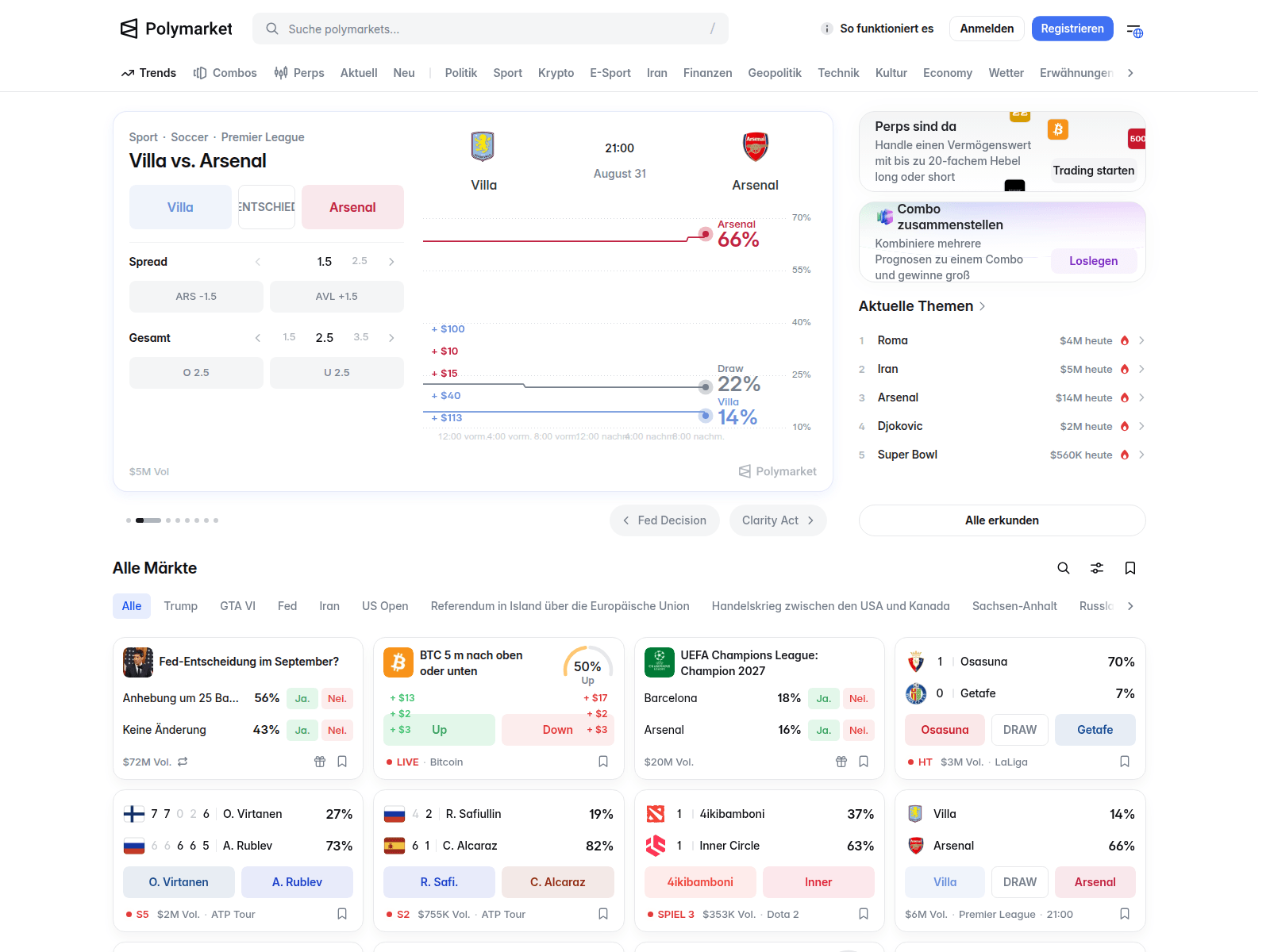
Task: Click Alle erkunden button
Action: click(x=1002, y=520)
